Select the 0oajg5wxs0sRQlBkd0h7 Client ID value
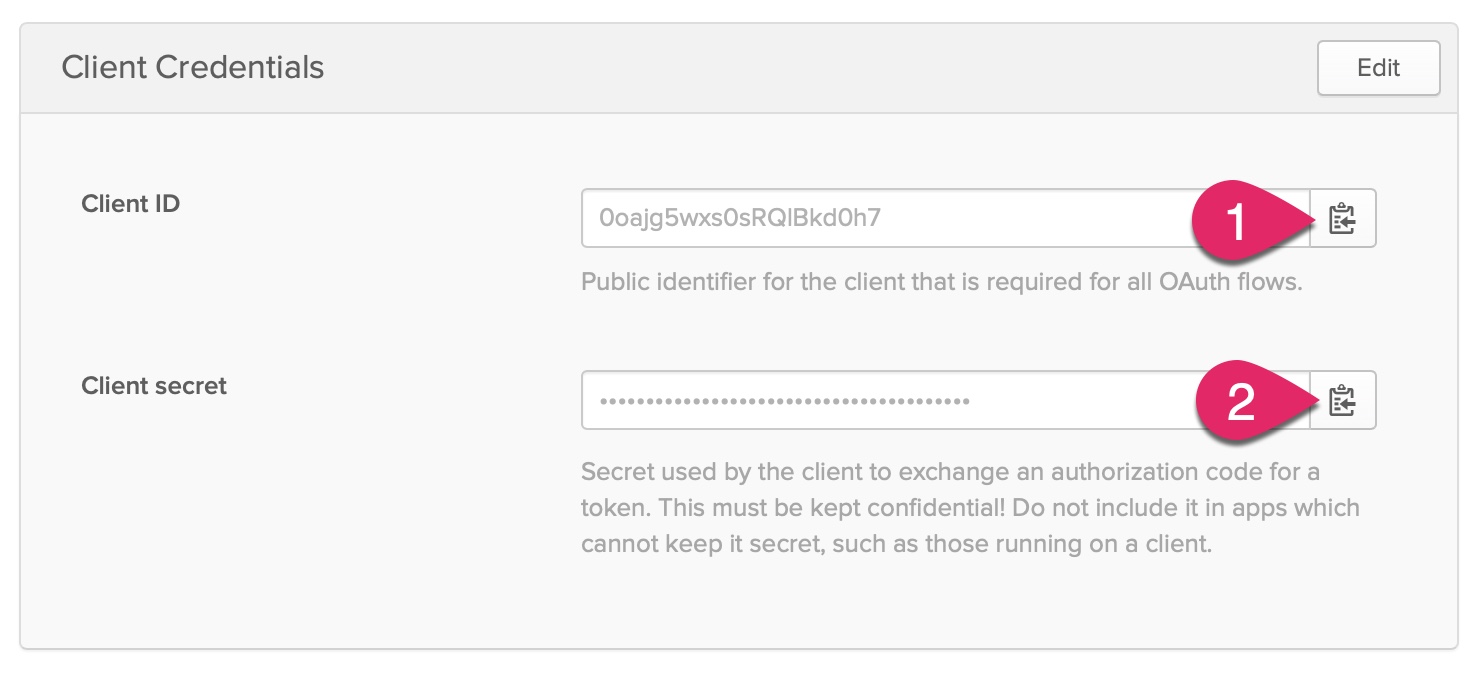Screen dimensions: 1480x682 tap(739, 218)
